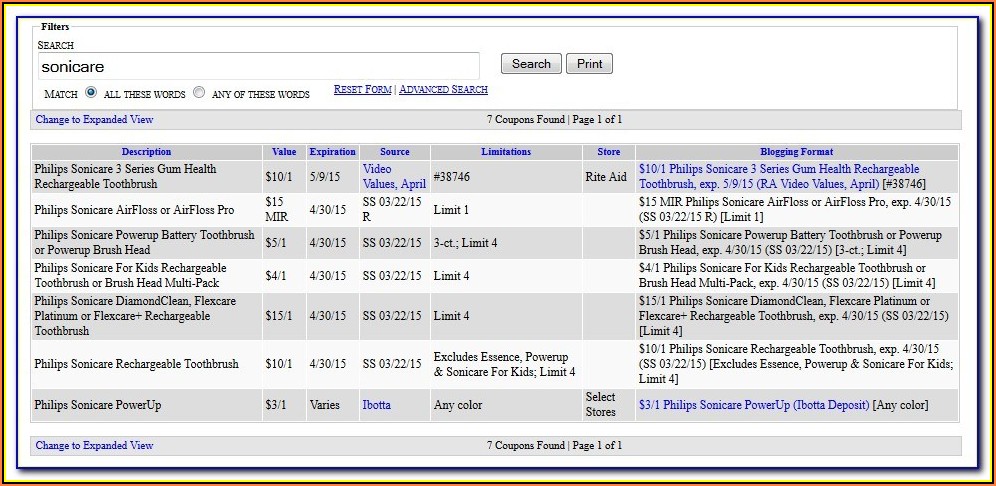Sort by the Limitations column header

tap(506, 152)
